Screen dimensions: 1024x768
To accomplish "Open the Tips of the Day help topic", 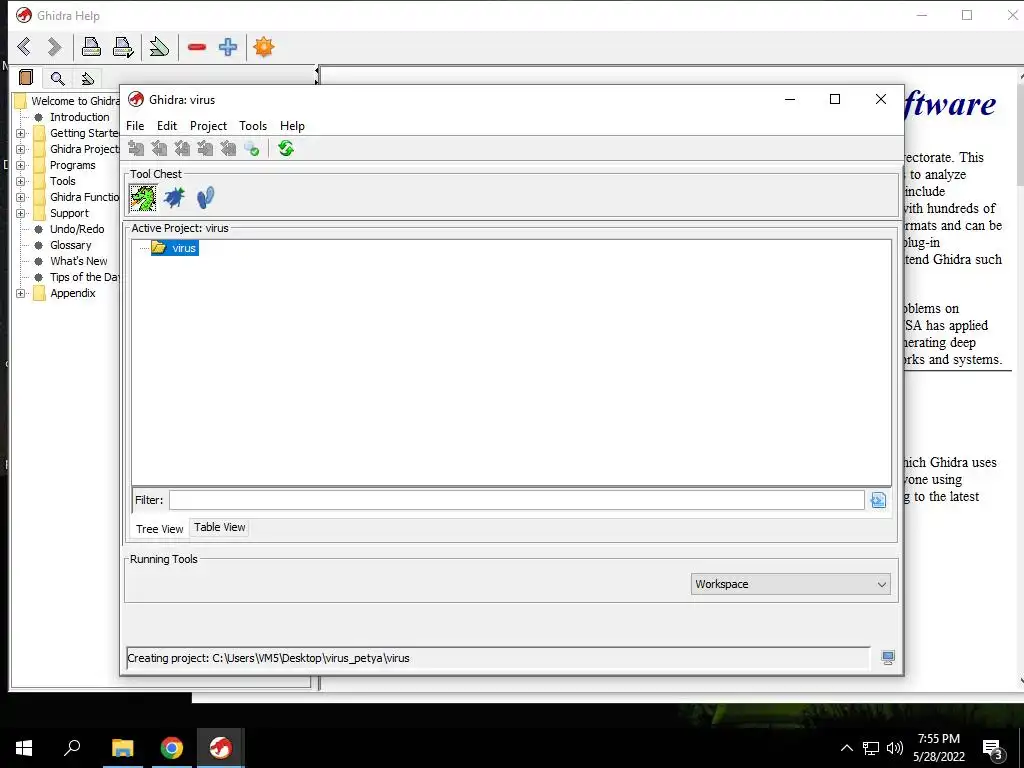I will 85,277.
